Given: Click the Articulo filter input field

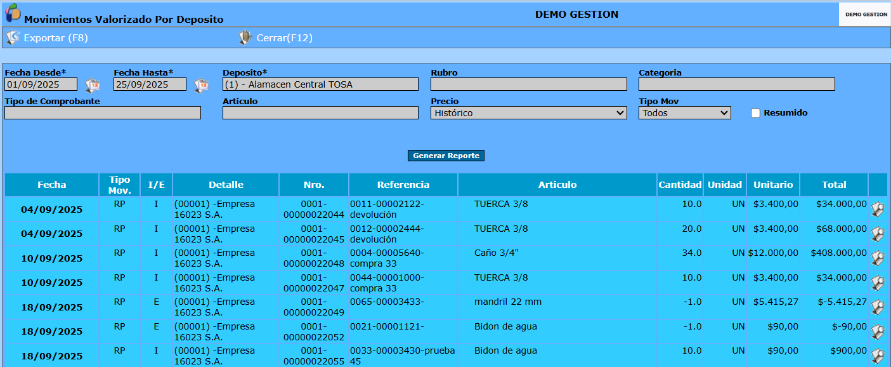Looking at the screenshot, I should [320, 113].
